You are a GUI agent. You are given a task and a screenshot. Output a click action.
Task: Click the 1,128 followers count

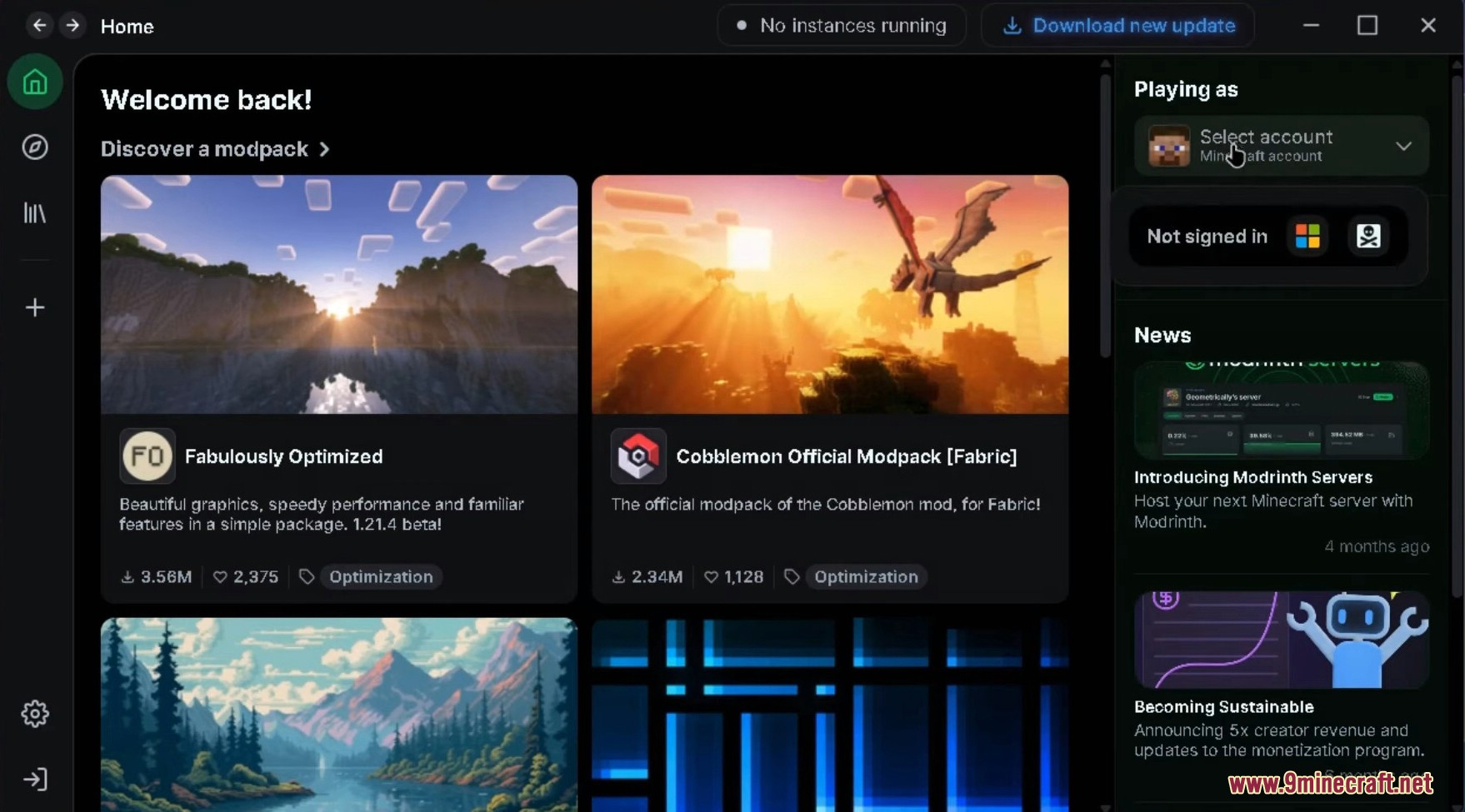tap(743, 577)
